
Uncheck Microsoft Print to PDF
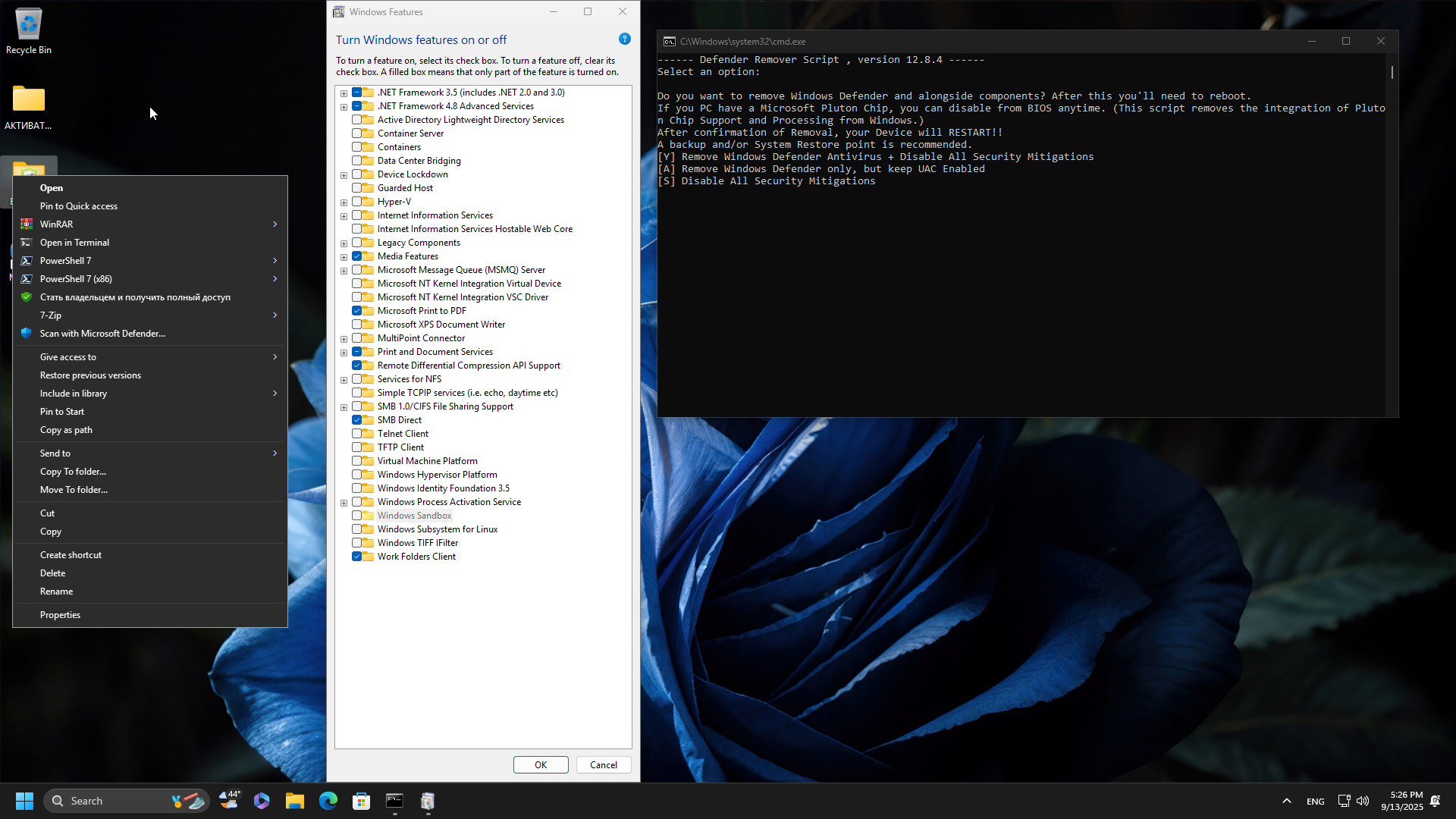coord(356,311)
